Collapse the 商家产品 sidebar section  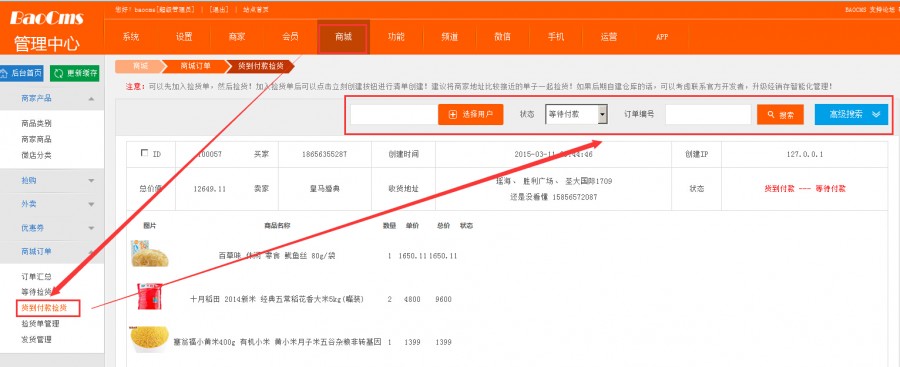pos(52,99)
